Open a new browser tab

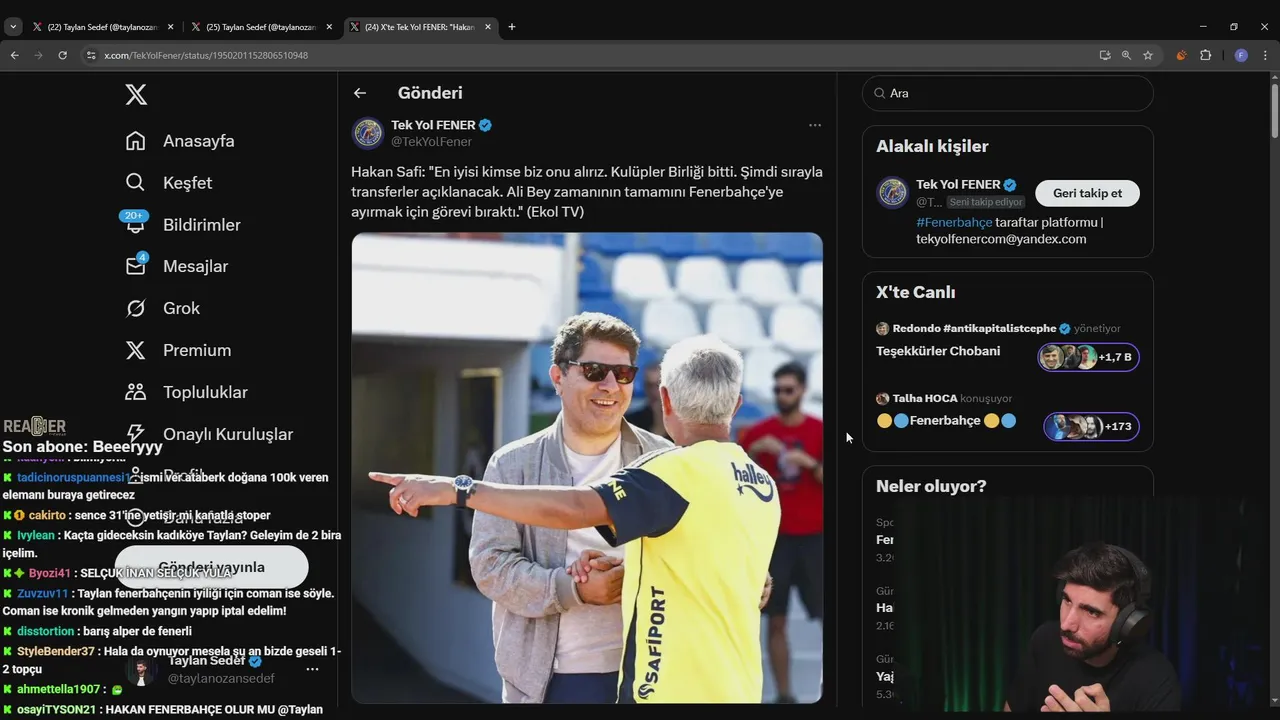coord(512,27)
